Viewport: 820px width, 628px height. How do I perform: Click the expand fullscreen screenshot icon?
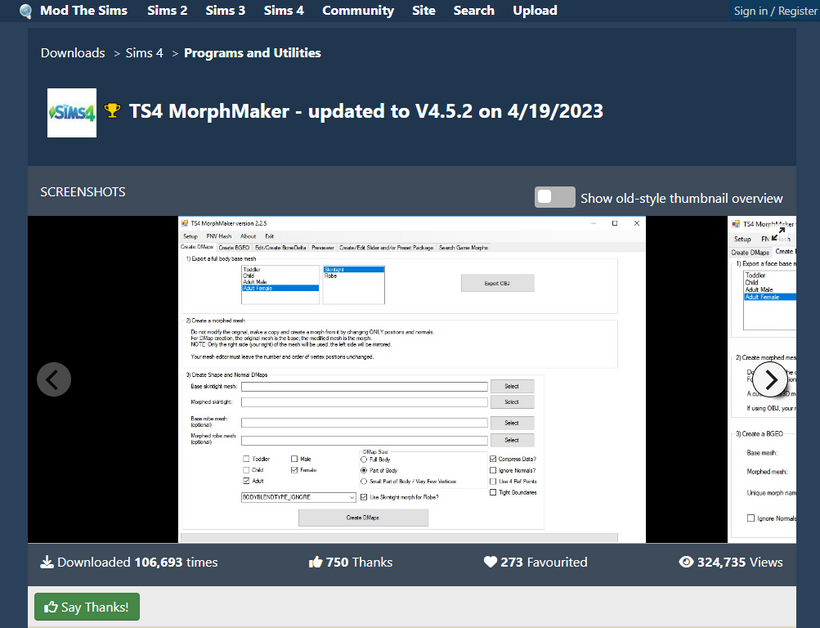coord(776,236)
